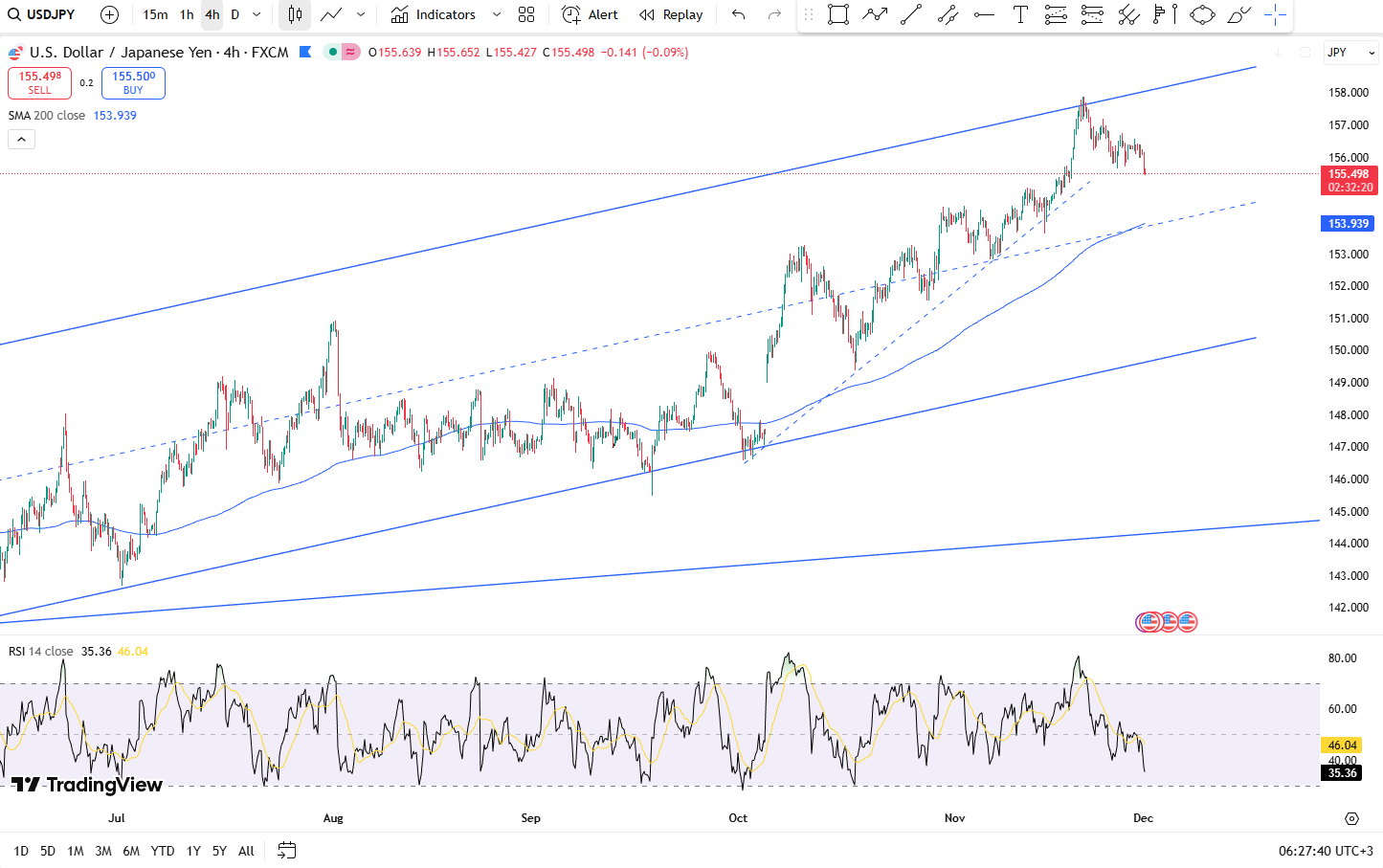Image resolution: width=1383 pixels, height=868 pixels.
Task: Select candlestick chart style button
Action: (295, 14)
